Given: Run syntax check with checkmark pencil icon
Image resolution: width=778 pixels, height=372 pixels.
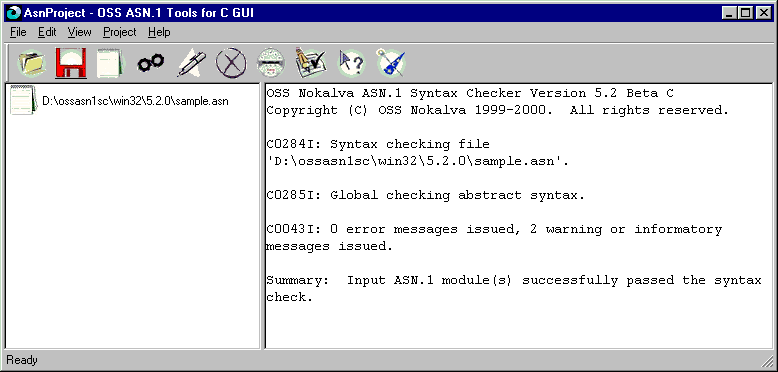Looking at the screenshot, I should 311,63.
